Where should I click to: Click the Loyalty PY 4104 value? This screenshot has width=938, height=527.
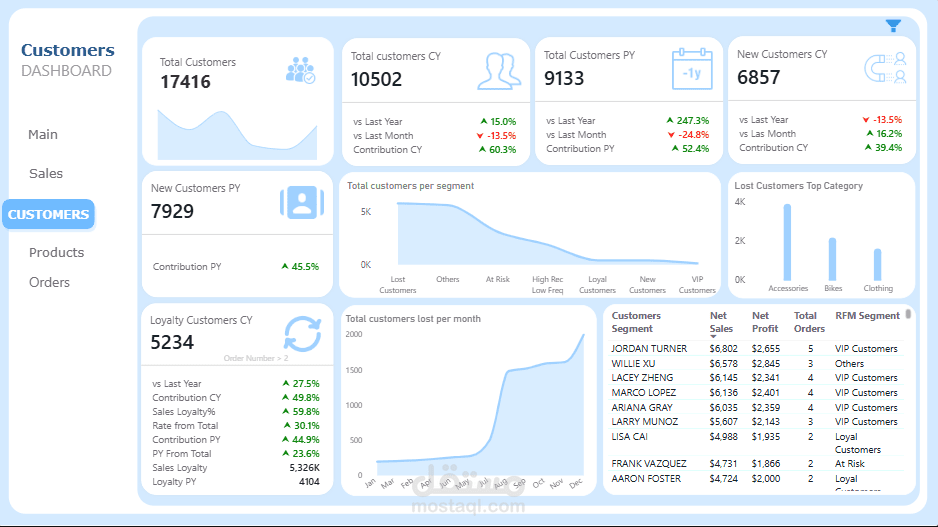click(x=309, y=482)
